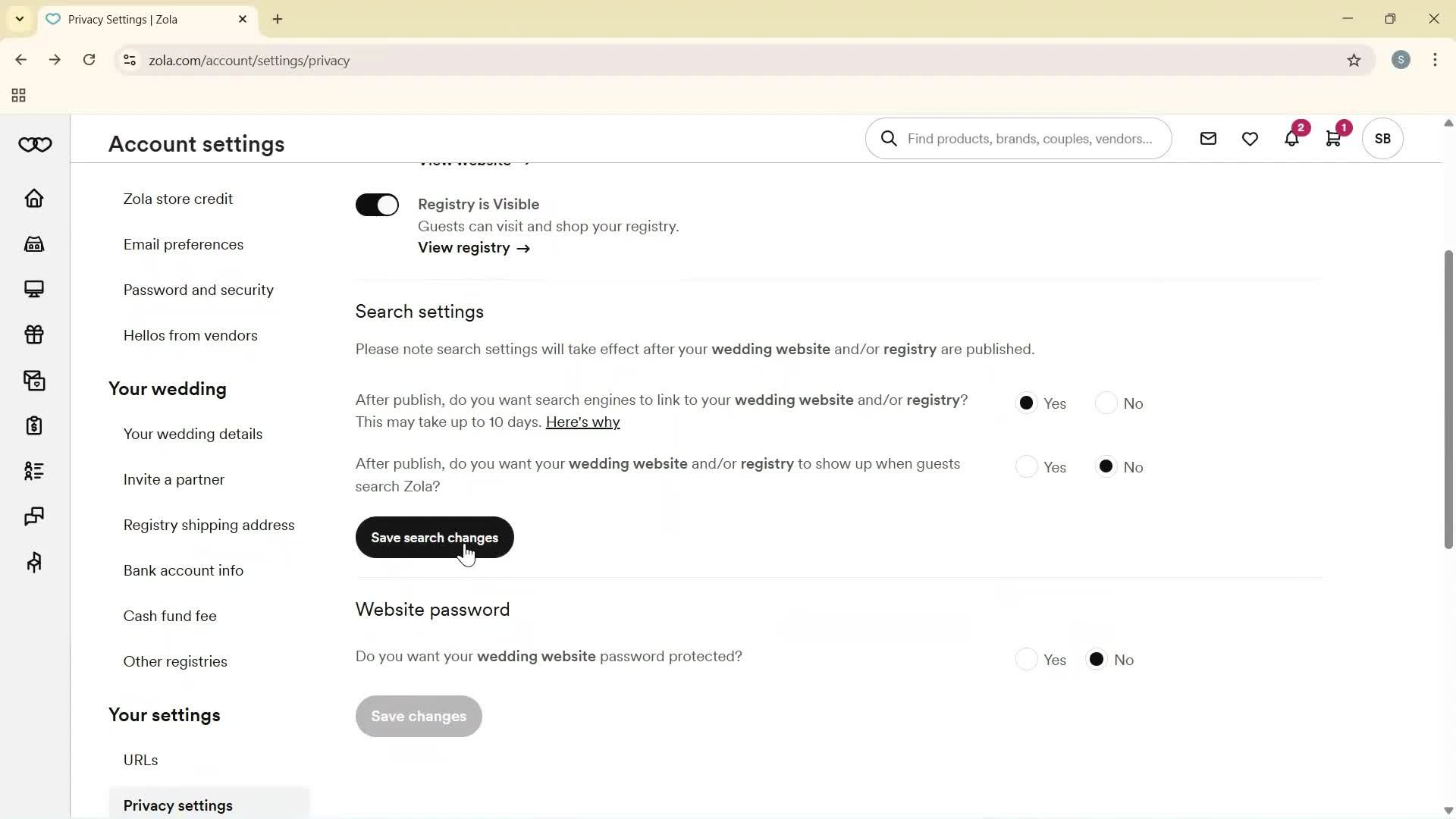Screen dimensions: 1456x819
Task: Open the registry storefront icon
Action: [x=34, y=243]
